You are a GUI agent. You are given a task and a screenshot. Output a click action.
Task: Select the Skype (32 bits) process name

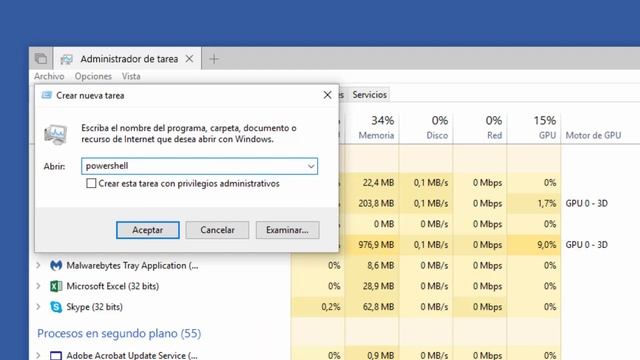point(94,307)
